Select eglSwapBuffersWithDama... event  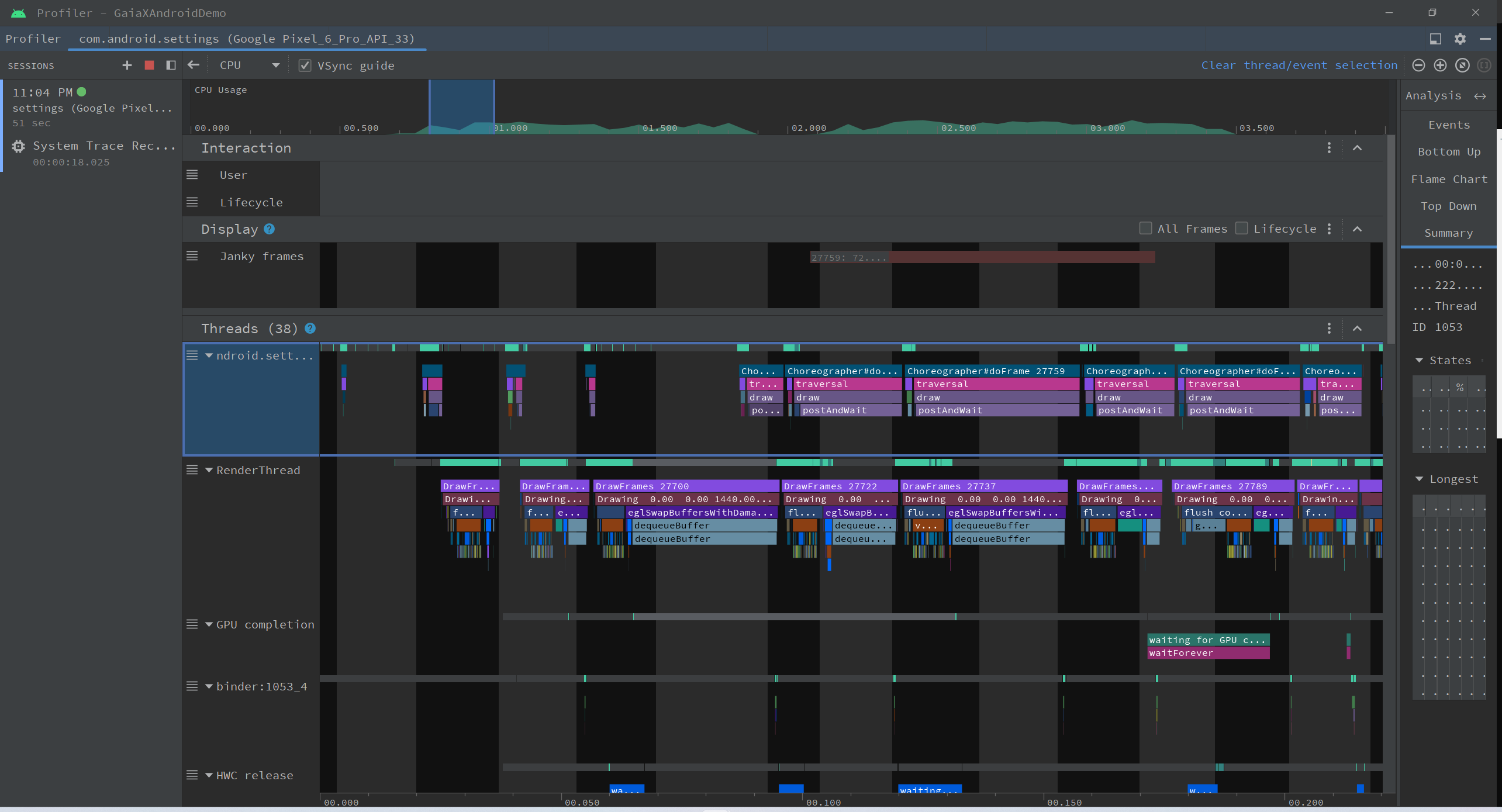[x=702, y=512]
